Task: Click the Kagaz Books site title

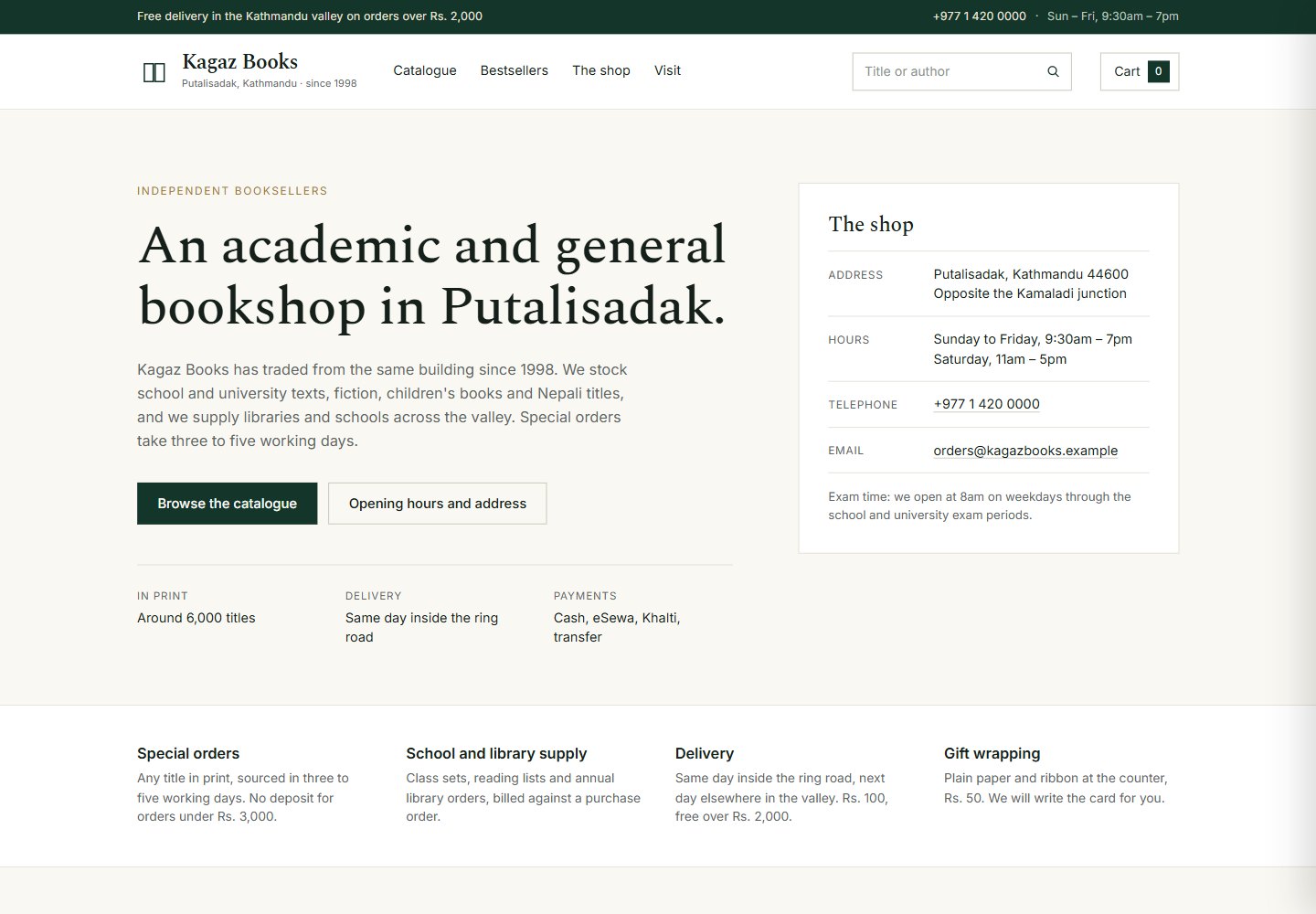Action: 240,61
